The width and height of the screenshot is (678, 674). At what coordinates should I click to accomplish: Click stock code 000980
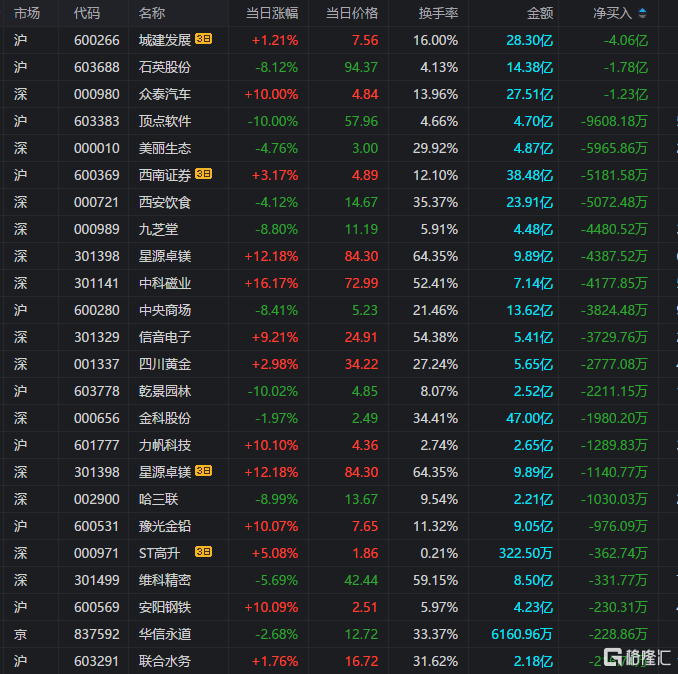(96, 94)
